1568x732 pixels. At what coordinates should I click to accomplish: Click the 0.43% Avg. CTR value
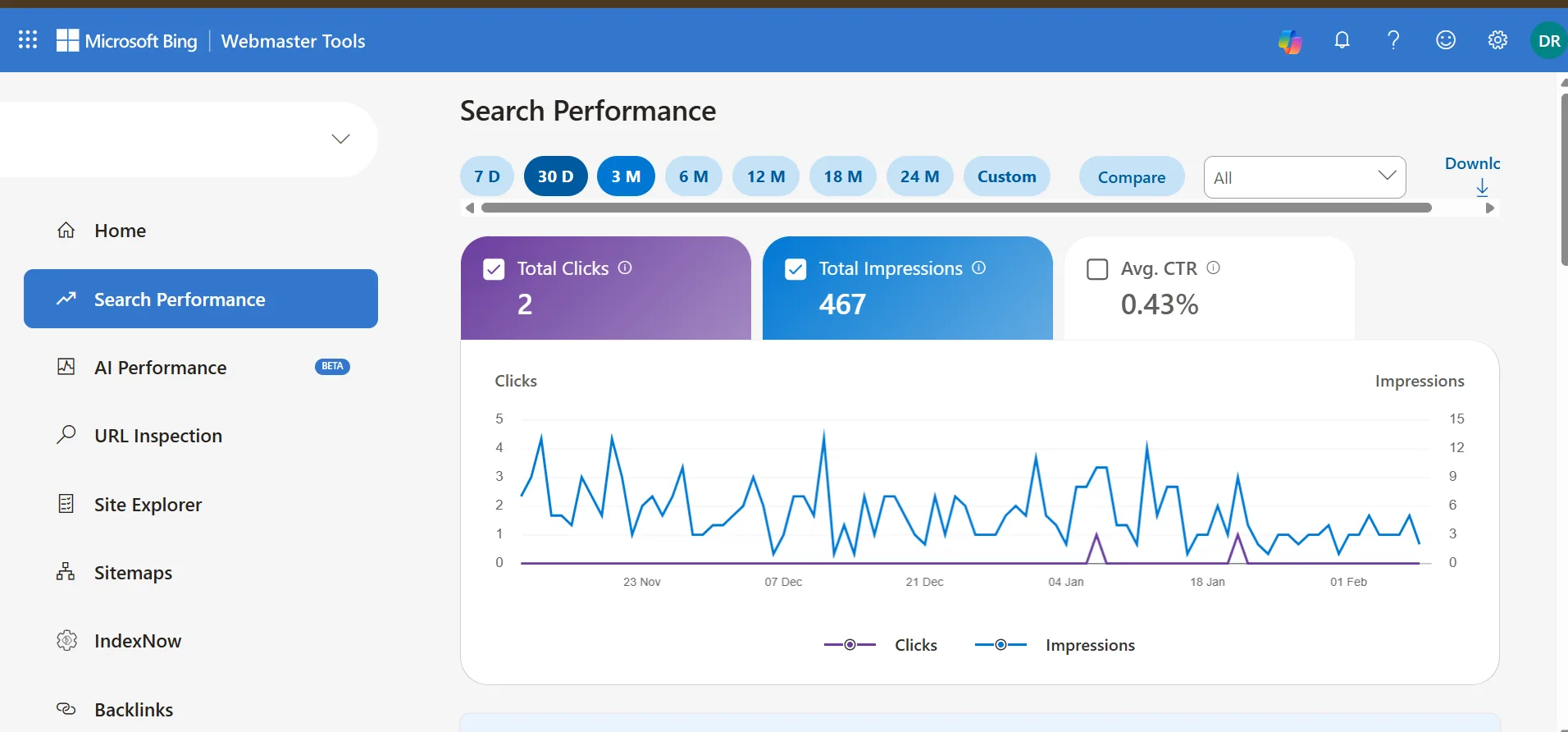pos(1160,304)
